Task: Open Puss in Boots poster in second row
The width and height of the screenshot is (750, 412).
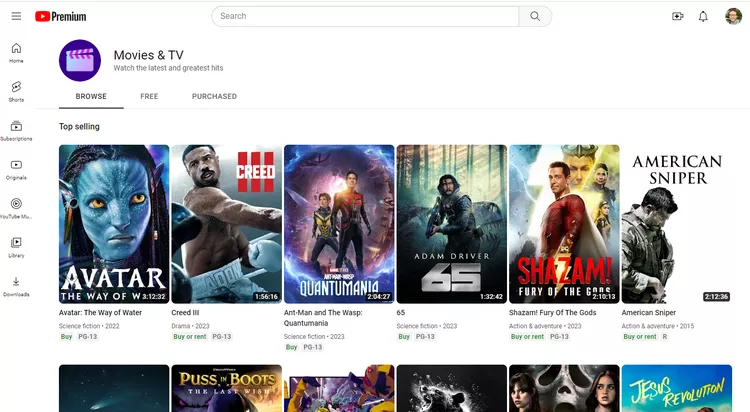Action: [x=227, y=388]
